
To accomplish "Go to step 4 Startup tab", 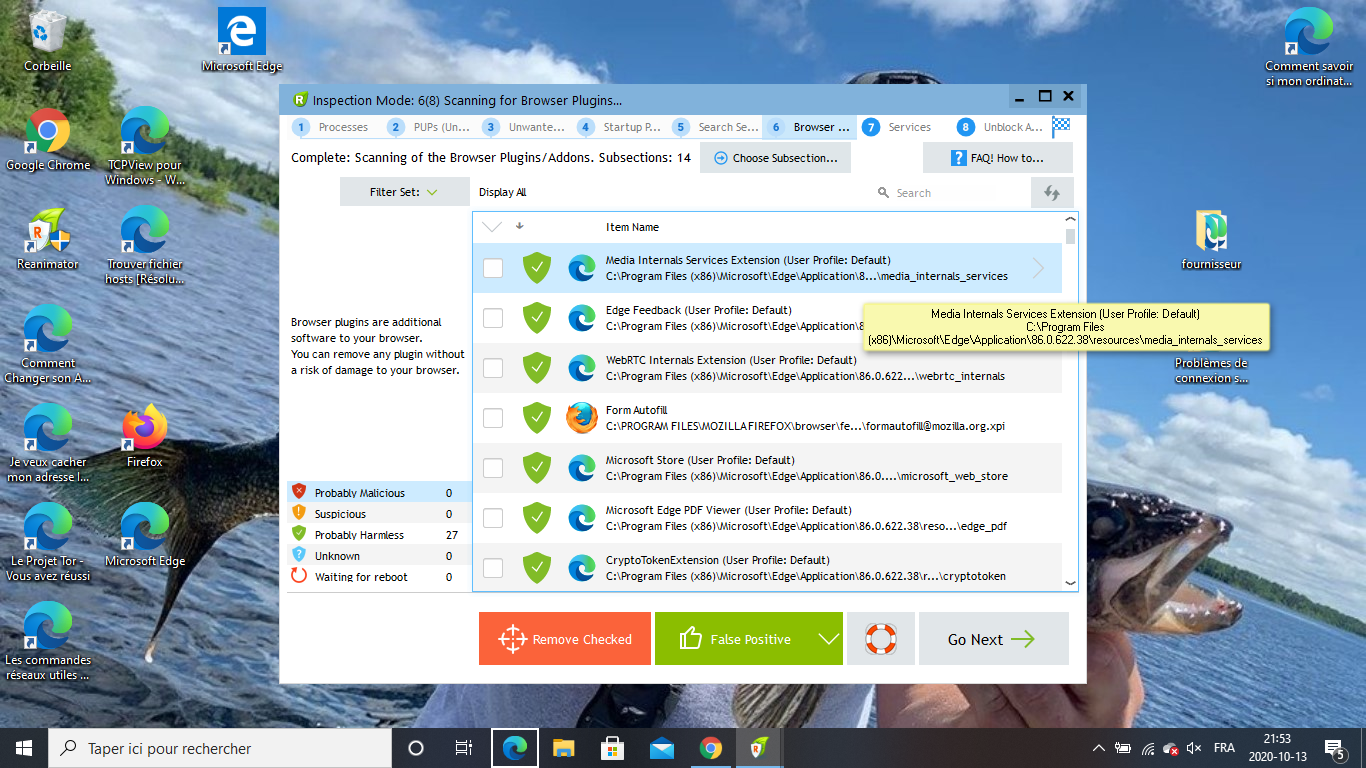I will [619, 127].
